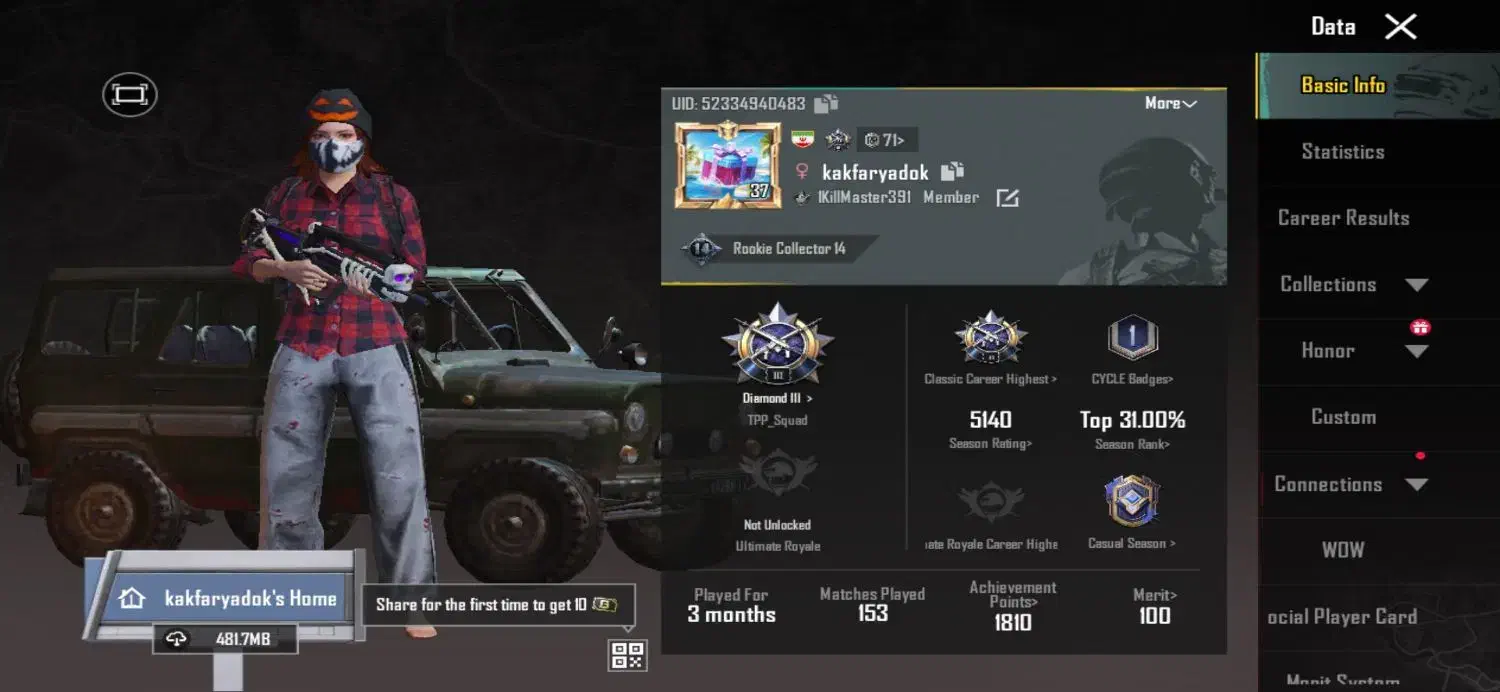Viewport: 1500px width, 692px height.
Task: Open the CYCLE Badges icon
Action: (x=1132, y=338)
